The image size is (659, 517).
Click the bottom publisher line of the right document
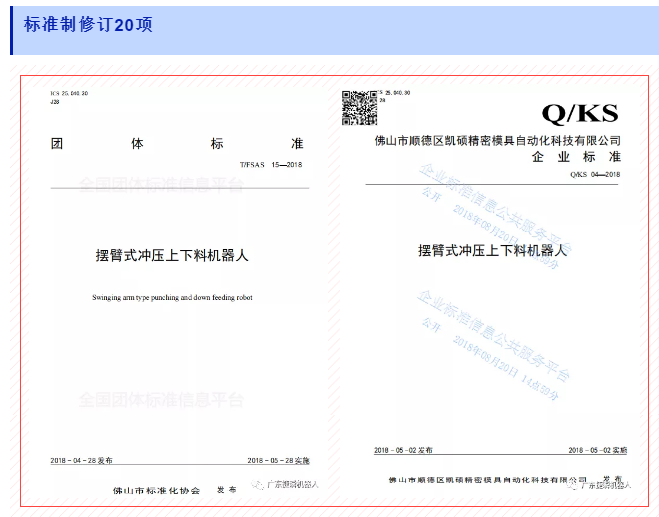click(x=505, y=480)
